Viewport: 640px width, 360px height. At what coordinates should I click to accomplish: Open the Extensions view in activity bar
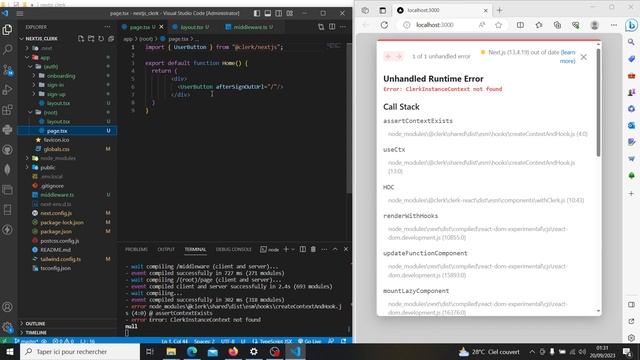coord(7,110)
